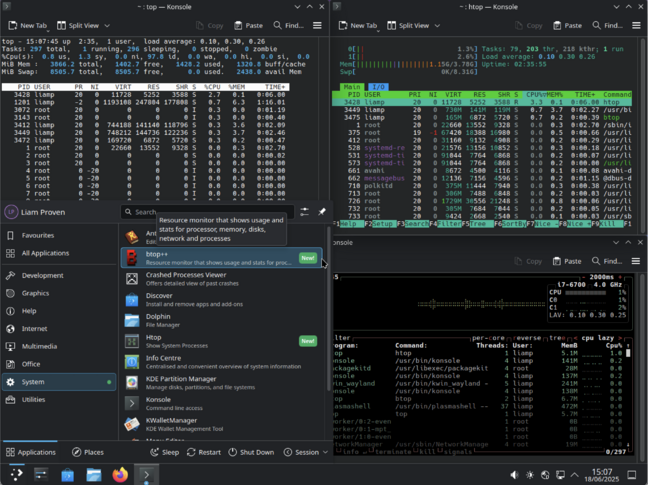Screen dimensions: 648x485
Task: Click the Sleep button
Action: click(x=164, y=452)
